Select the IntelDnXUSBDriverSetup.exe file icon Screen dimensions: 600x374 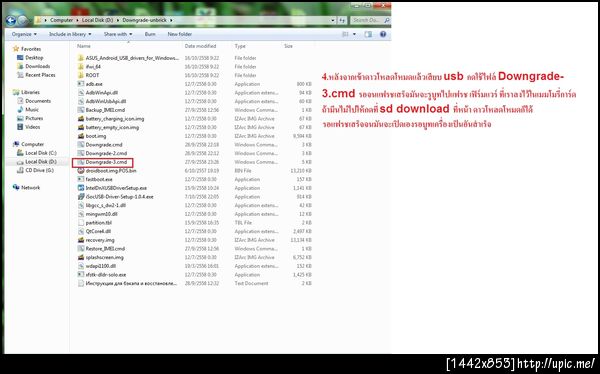point(81,188)
